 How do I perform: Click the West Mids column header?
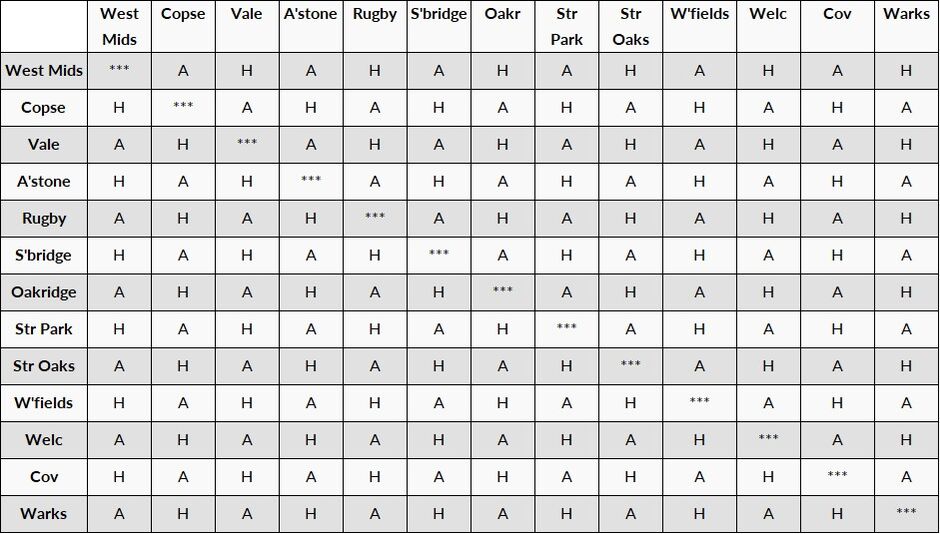[x=119, y=26]
